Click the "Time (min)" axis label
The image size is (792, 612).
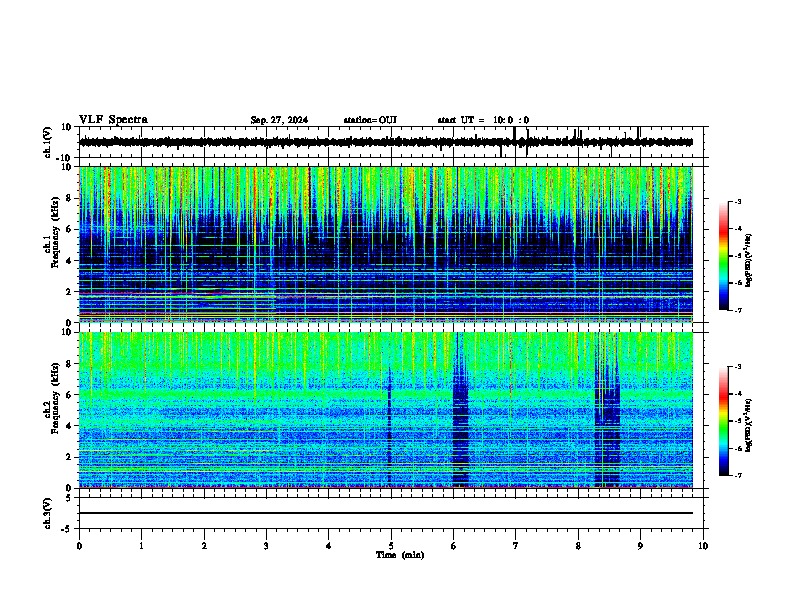tap(400, 555)
